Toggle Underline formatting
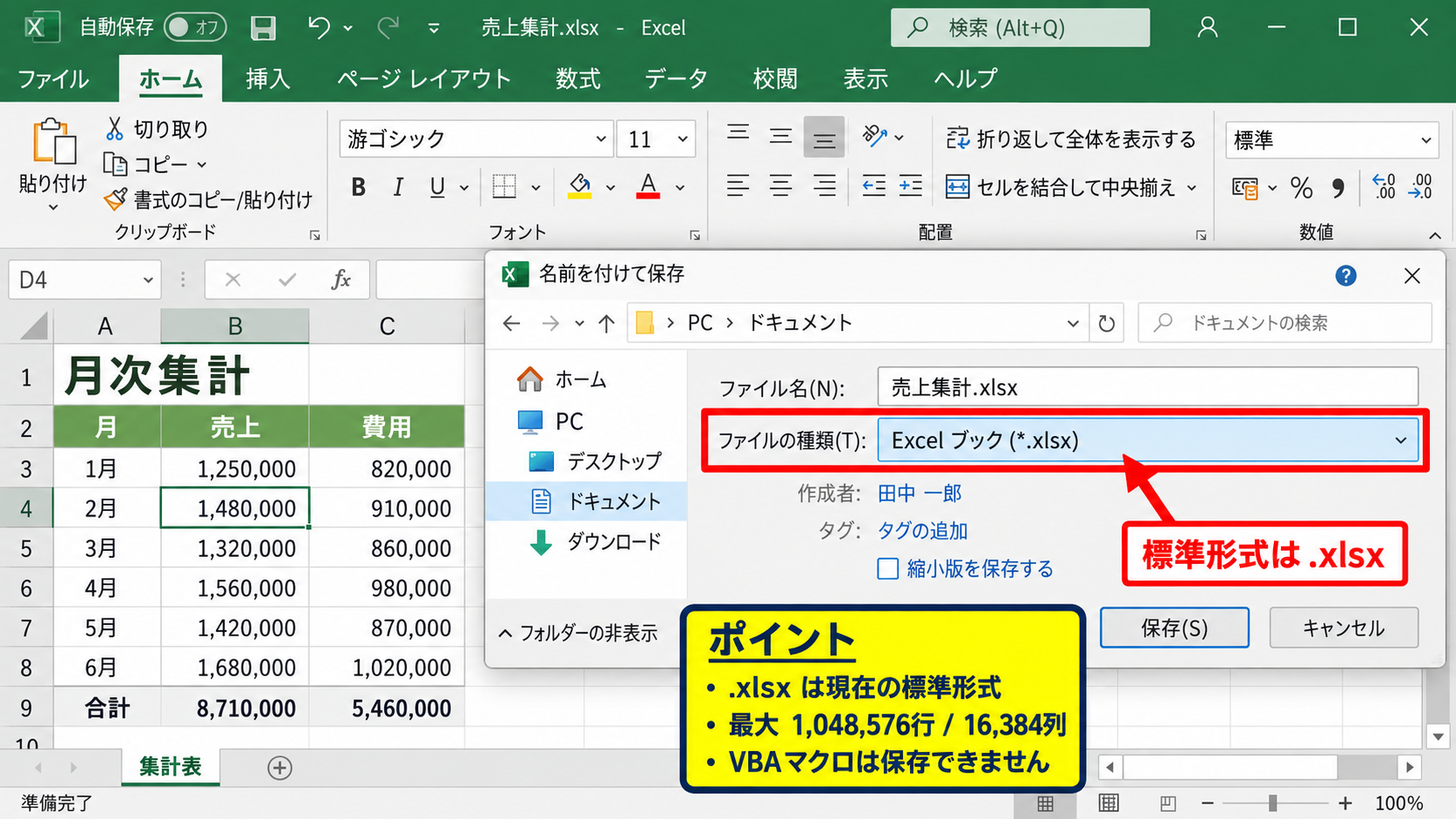 437,187
